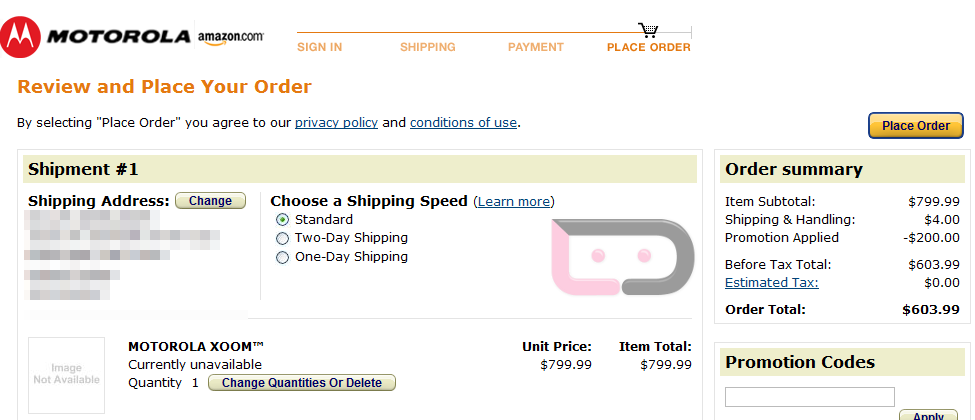
Task: Open the PLACE ORDER step
Action: pyautogui.click(x=648, y=47)
